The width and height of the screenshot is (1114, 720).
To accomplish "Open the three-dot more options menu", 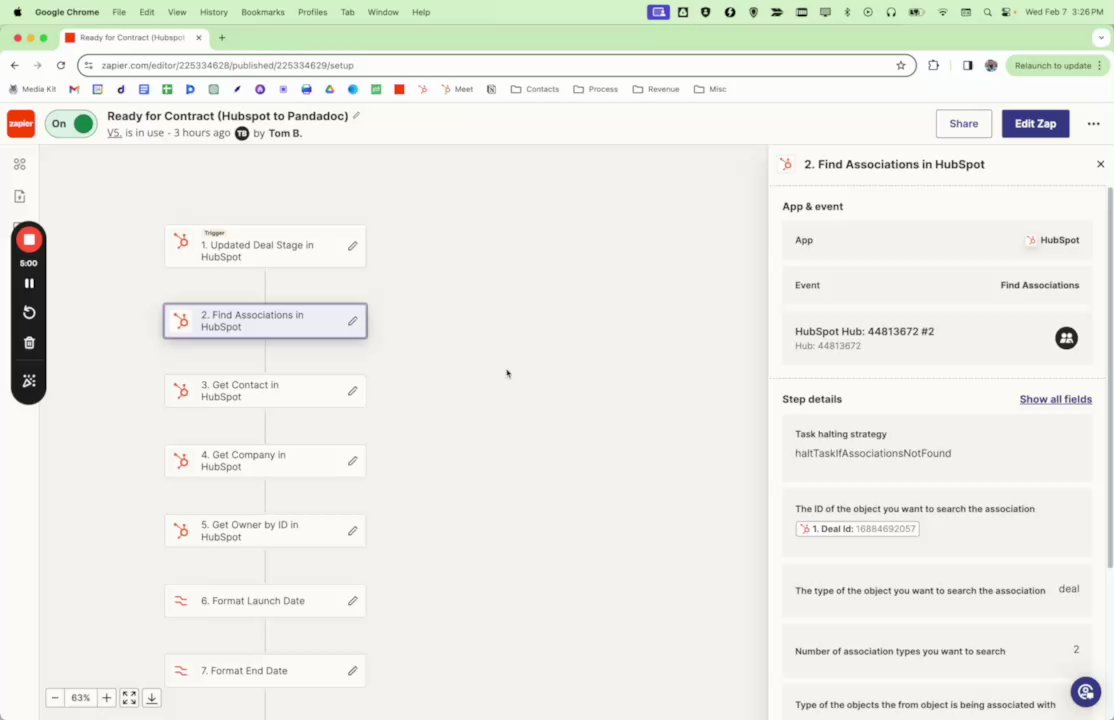I will 1093,124.
